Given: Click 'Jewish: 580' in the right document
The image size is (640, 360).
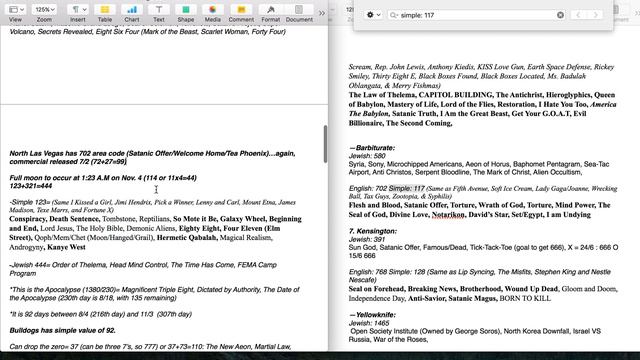Looking at the screenshot, I should pyautogui.click(x=367, y=156).
